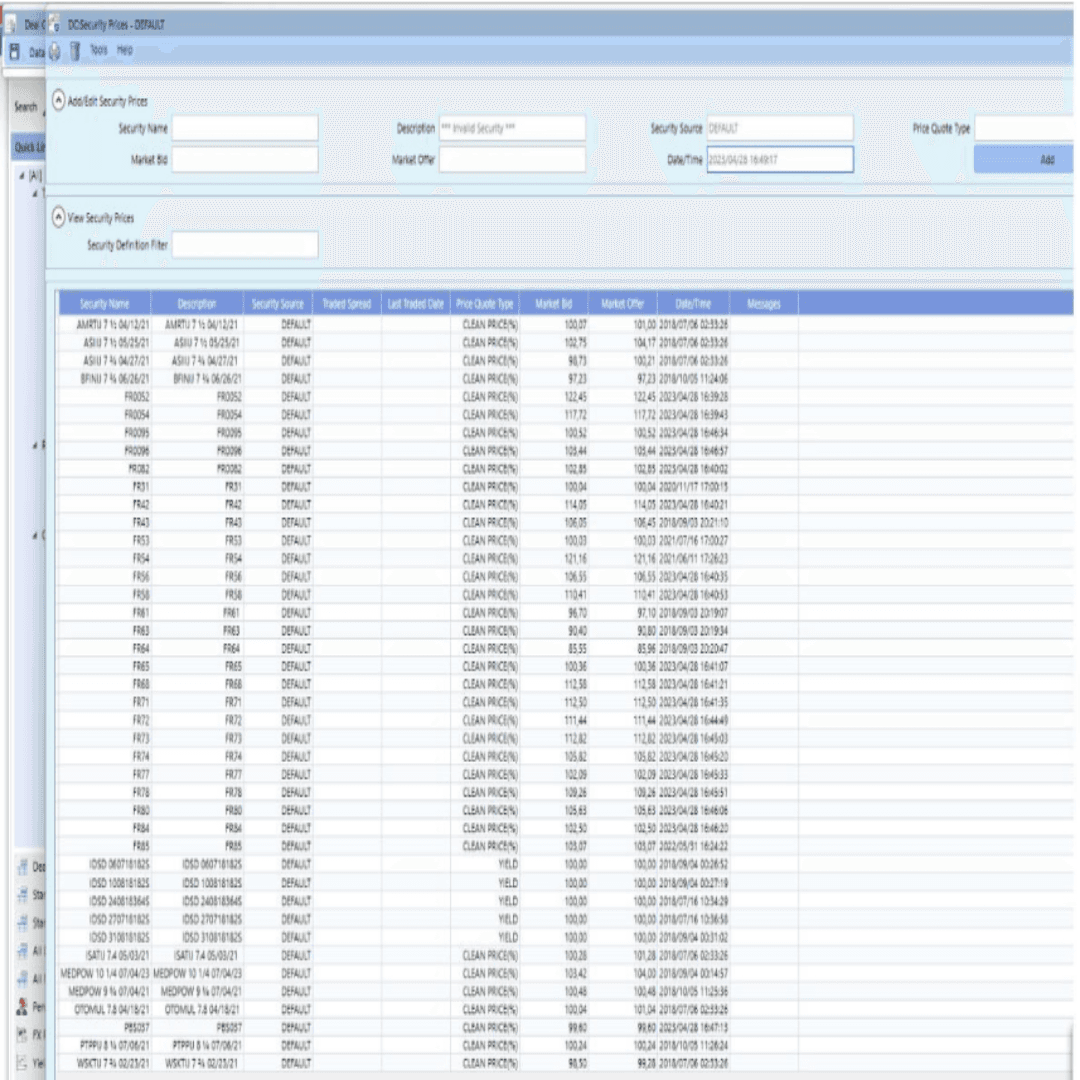
Task: Open the Help menu
Action: pos(124,50)
